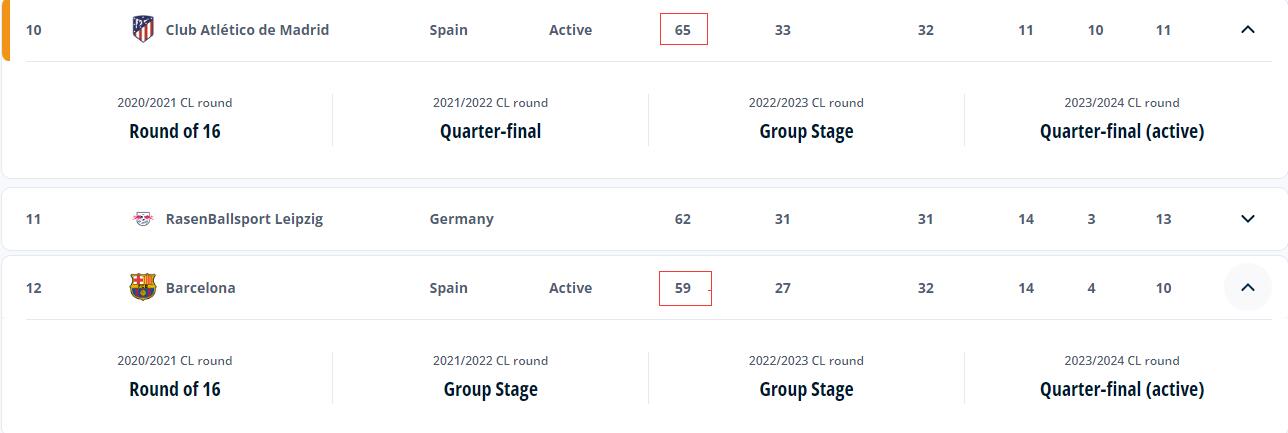This screenshot has height=433, width=1288.
Task: Click Leipzig's total value 62
Action: 683,219
